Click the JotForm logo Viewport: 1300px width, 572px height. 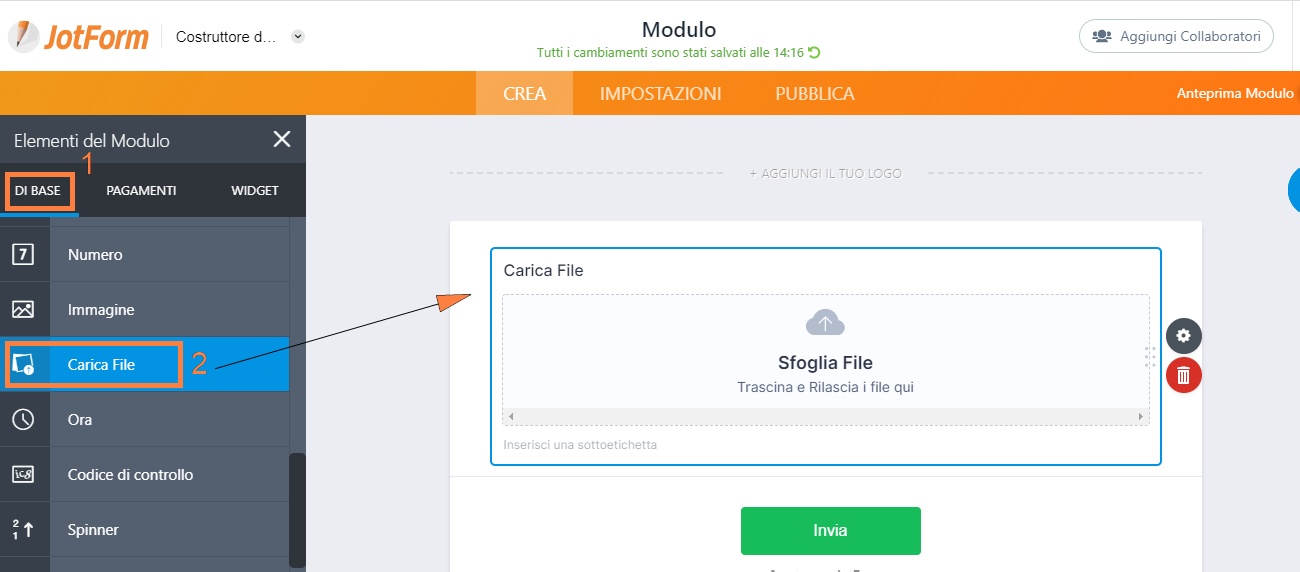pos(78,37)
